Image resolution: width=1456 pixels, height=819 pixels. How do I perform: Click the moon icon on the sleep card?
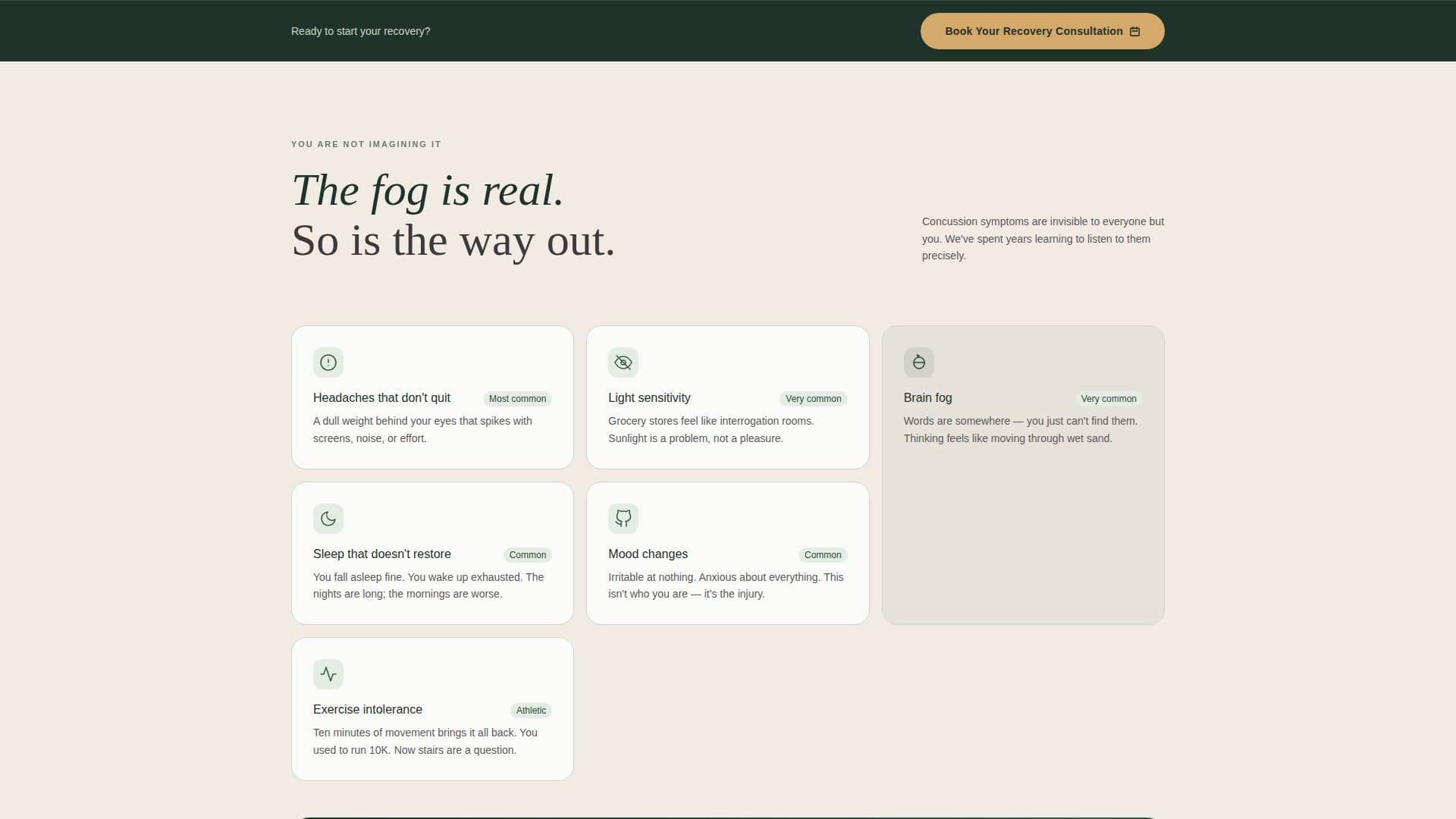point(328,519)
